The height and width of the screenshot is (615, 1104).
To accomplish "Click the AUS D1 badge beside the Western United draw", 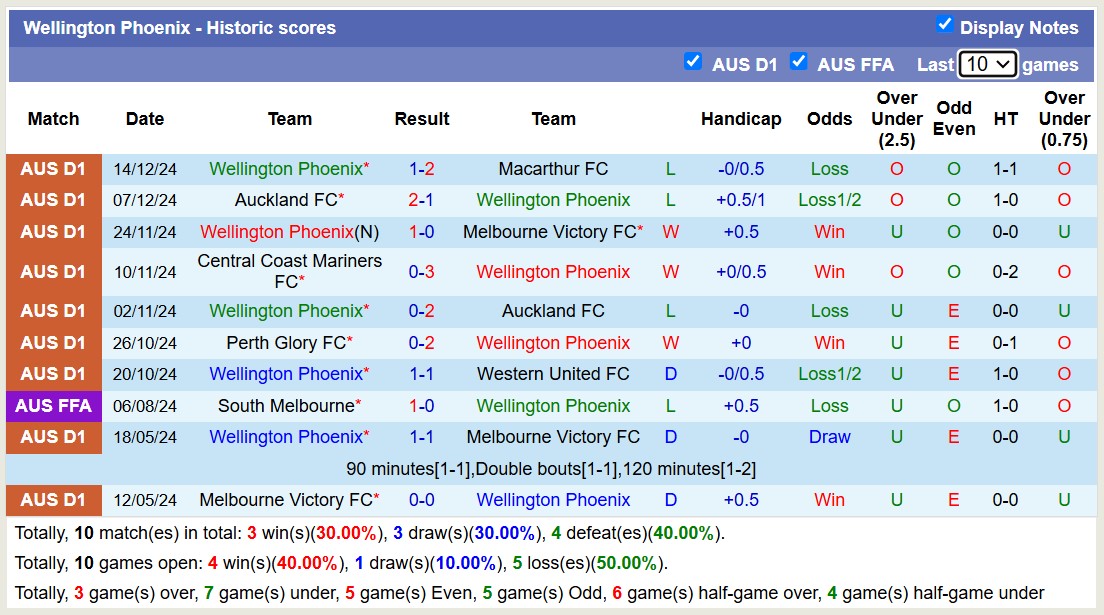I will click(53, 374).
